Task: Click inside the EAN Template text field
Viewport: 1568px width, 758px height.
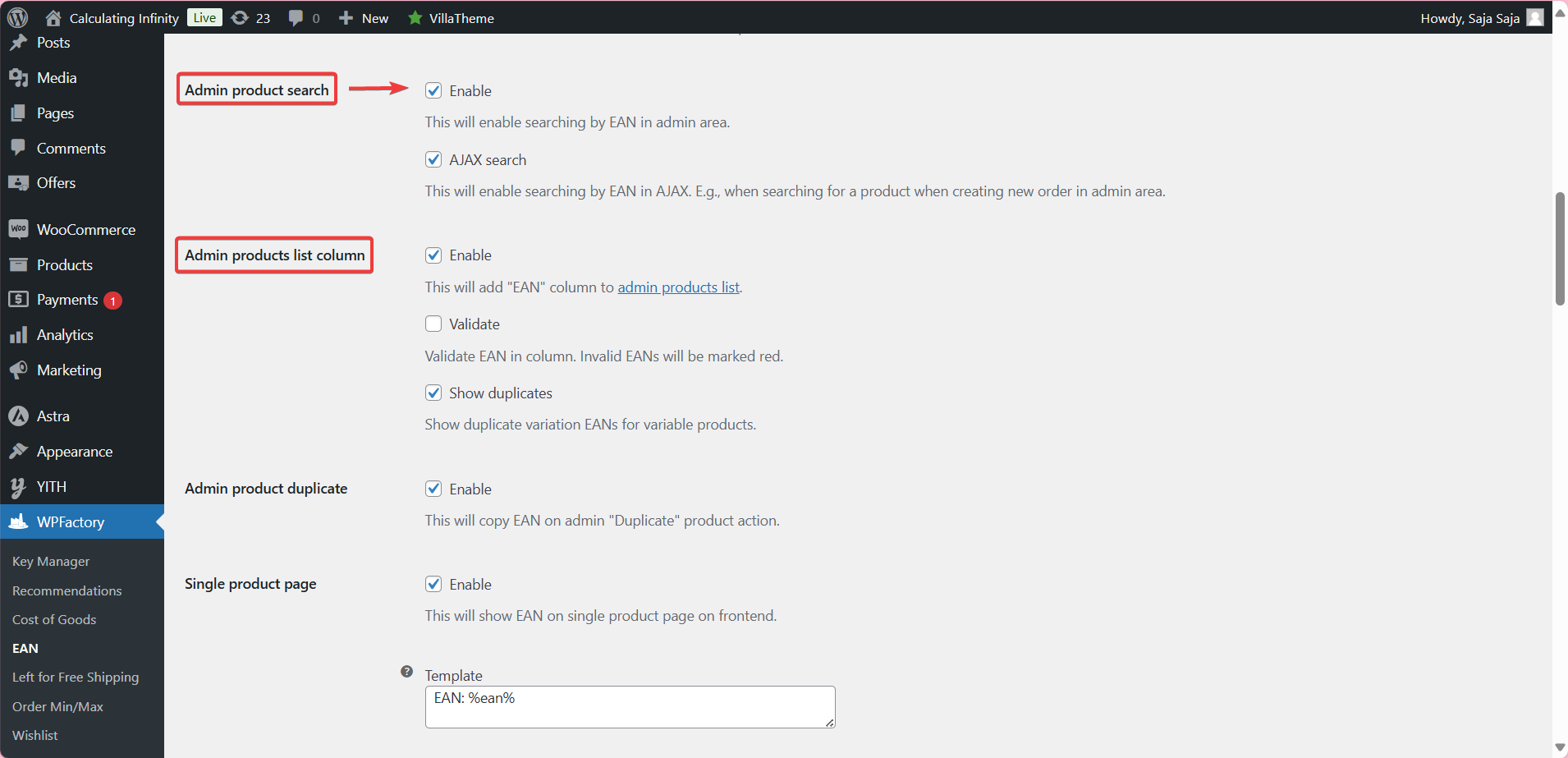Action: [628, 706]
